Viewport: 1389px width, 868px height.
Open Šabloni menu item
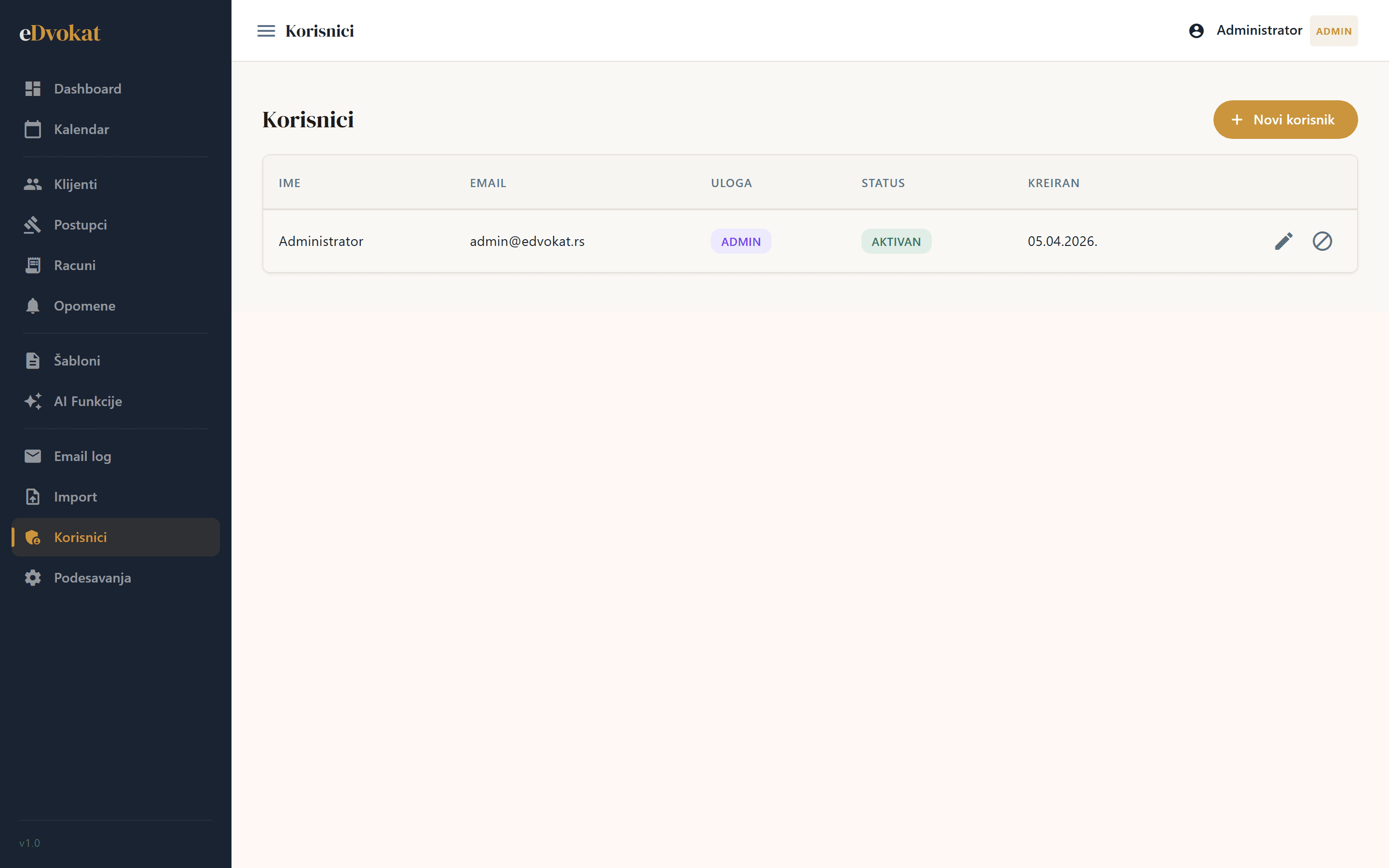click(115, 361)
